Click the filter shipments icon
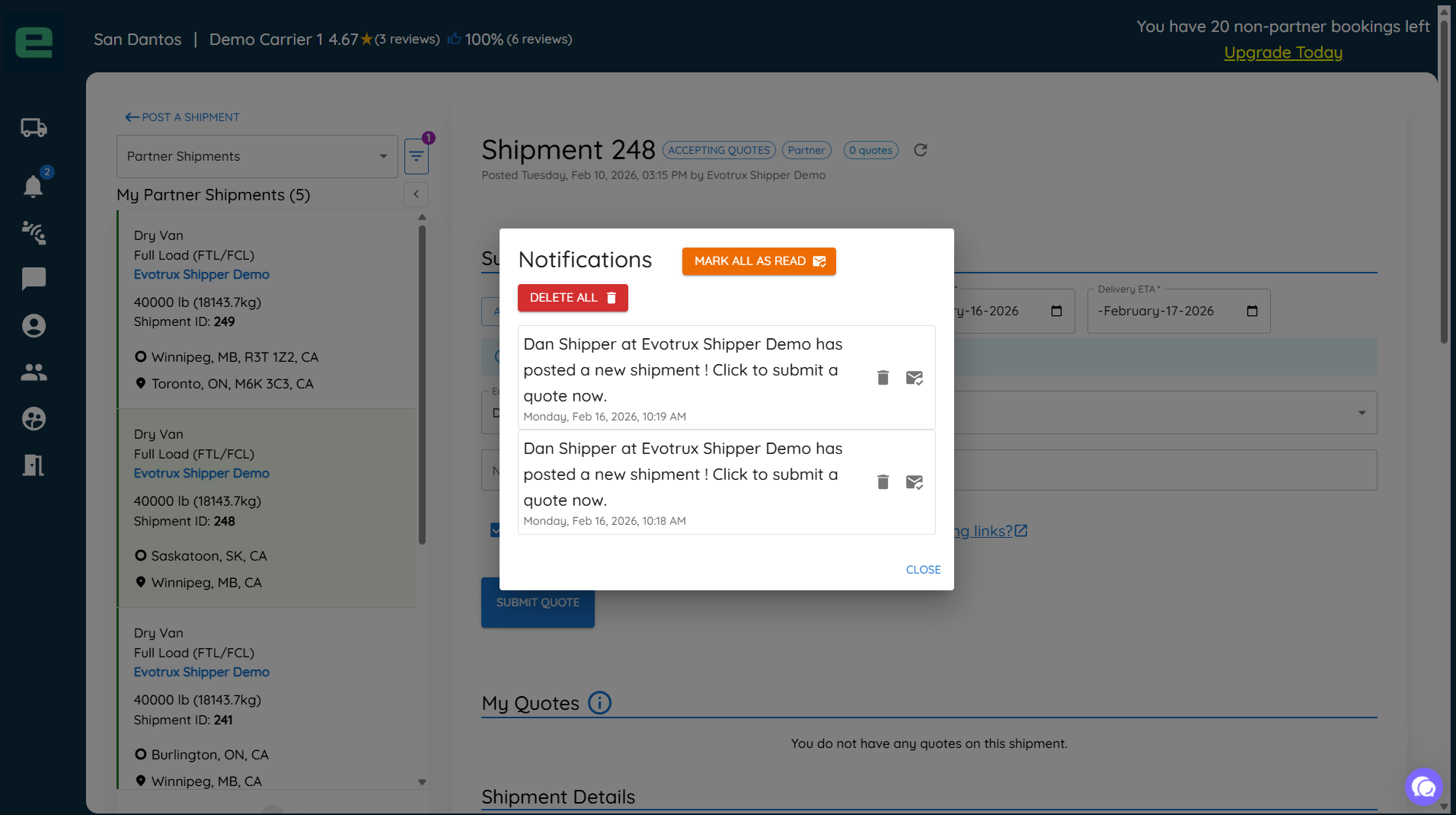This screenshot has height=815, width=1456. click(x=416, y=156)
